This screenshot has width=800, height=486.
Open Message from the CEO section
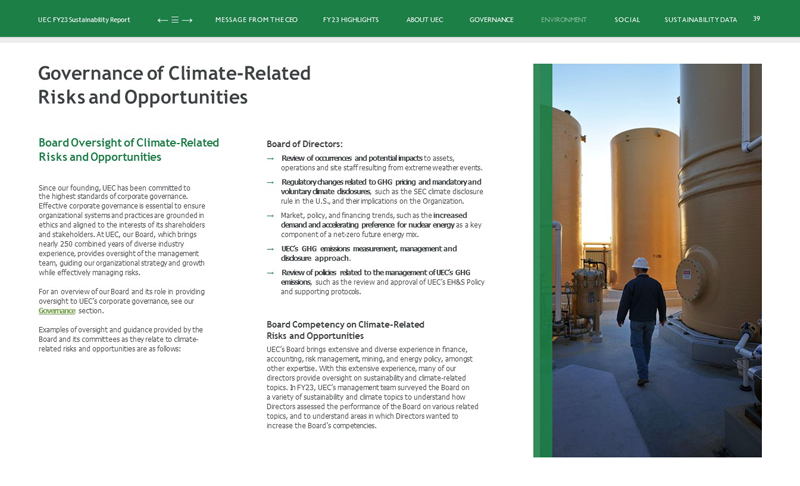256,20
